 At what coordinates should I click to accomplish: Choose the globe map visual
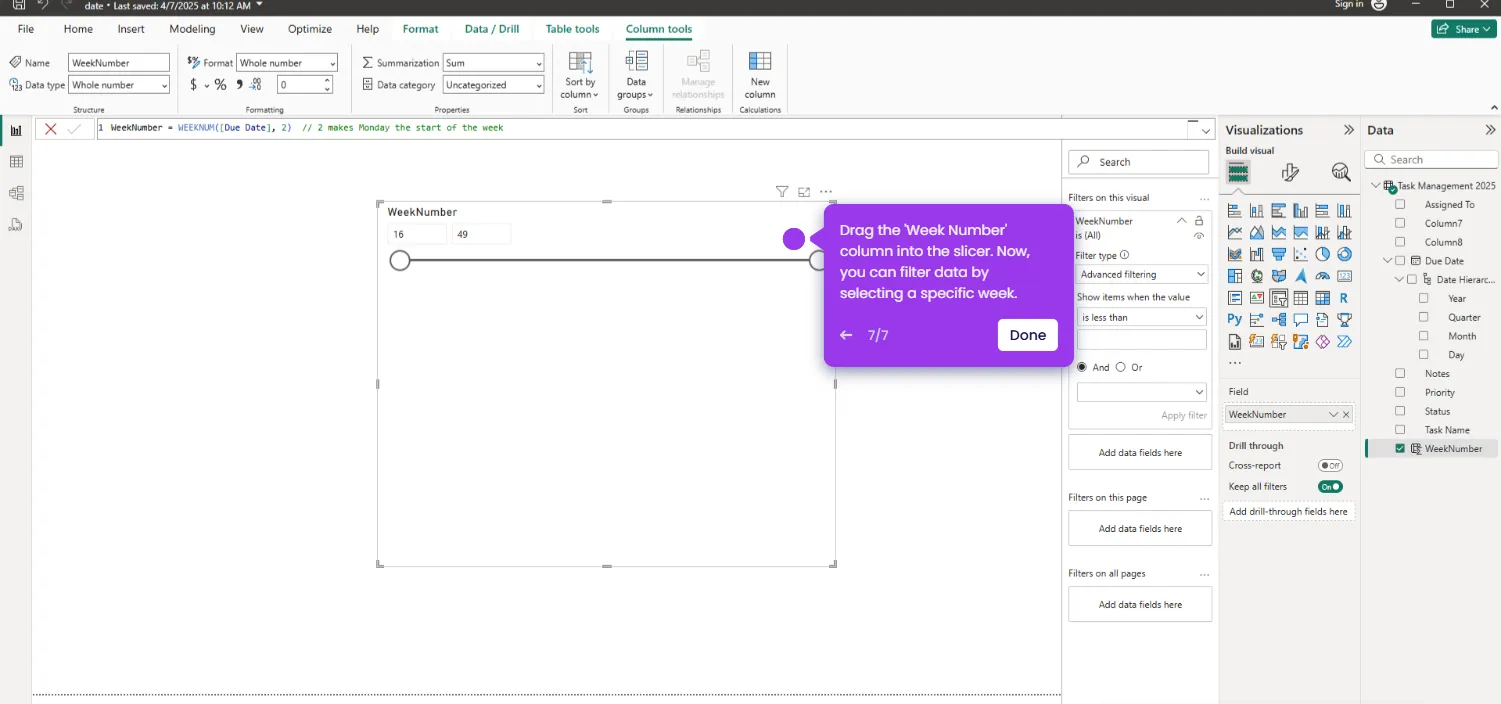point(1257,276)
